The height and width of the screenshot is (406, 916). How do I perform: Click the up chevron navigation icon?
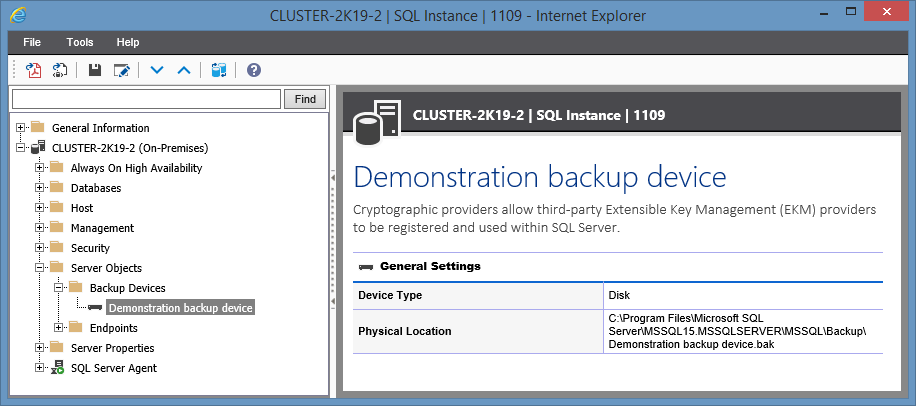click(x=184, y=71)
